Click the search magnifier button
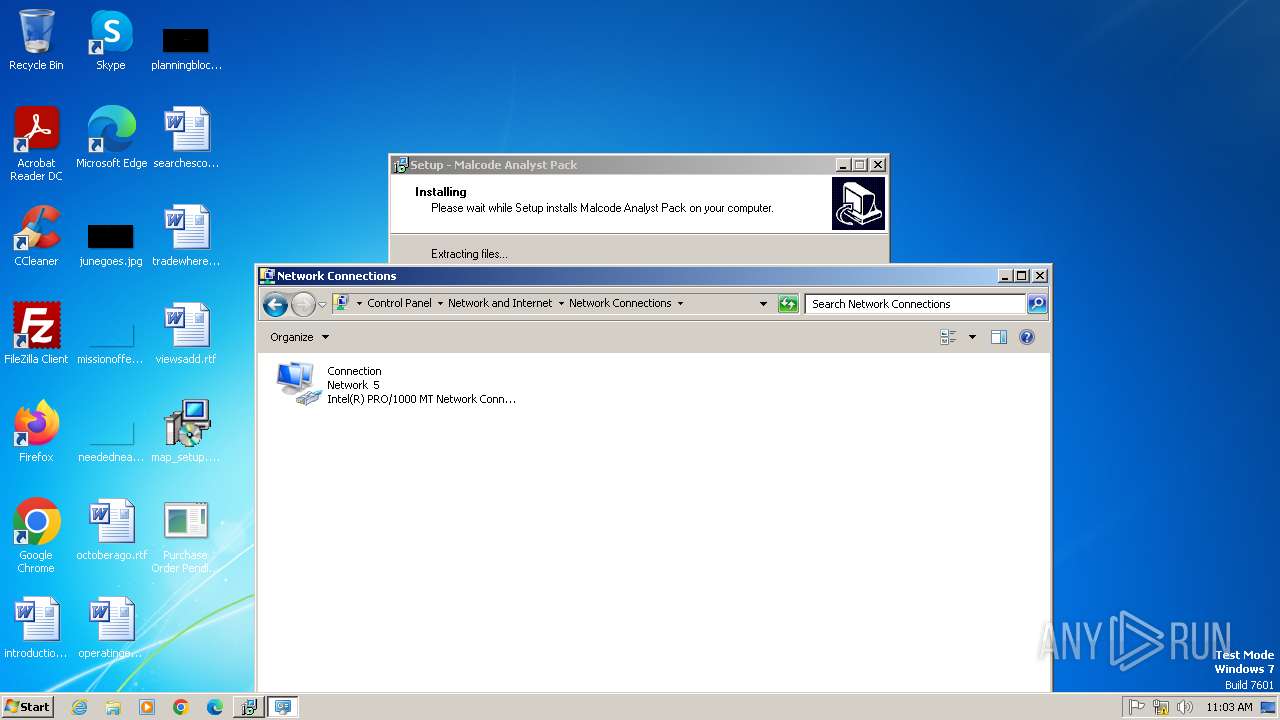1280x720 pixels. click(x=1037, y=304)
